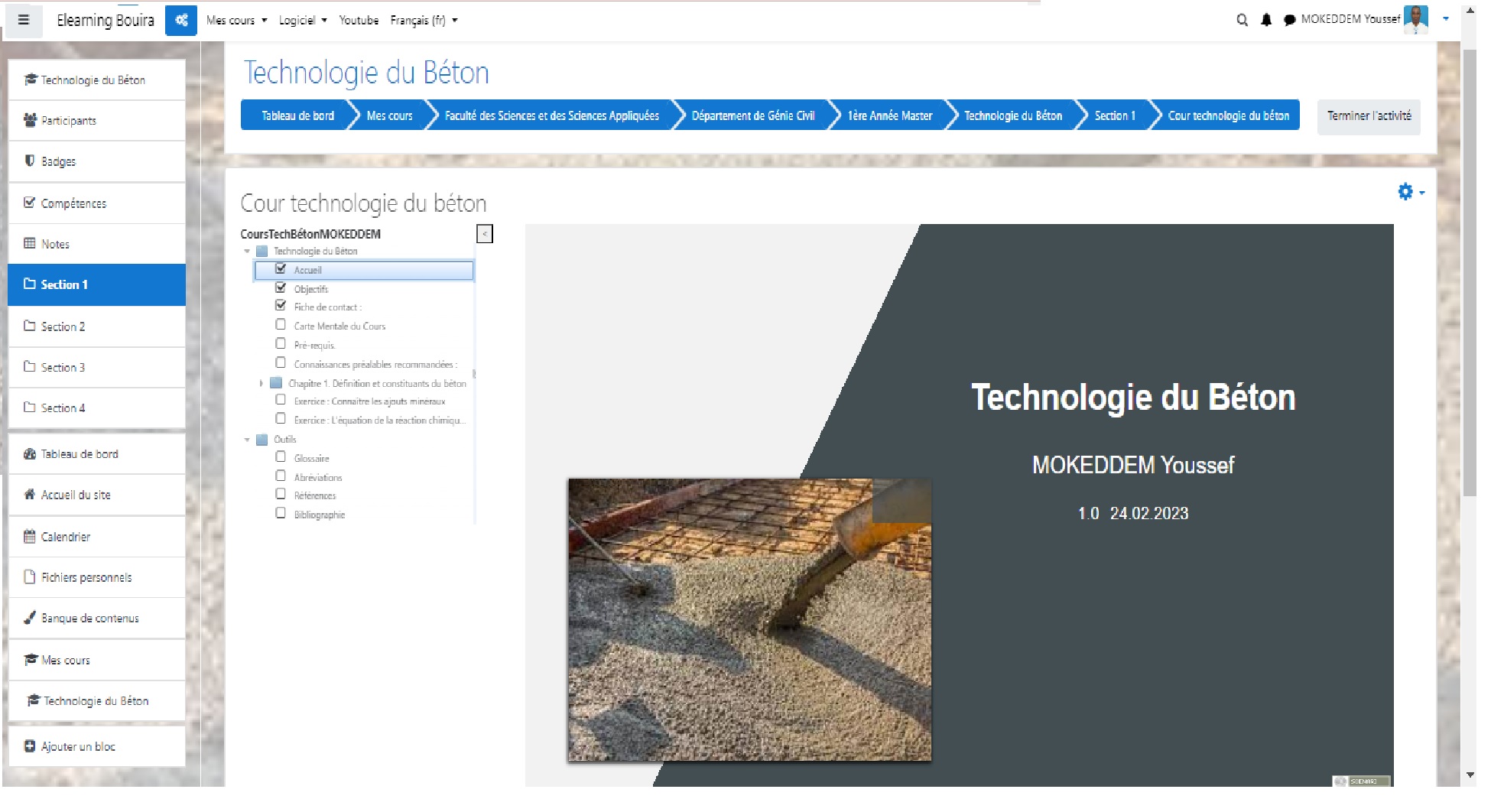The width and height of the screenshot is (1491, 812).
Task: Collapse the course table of contents panel
Action: click(x=485, y=234)
